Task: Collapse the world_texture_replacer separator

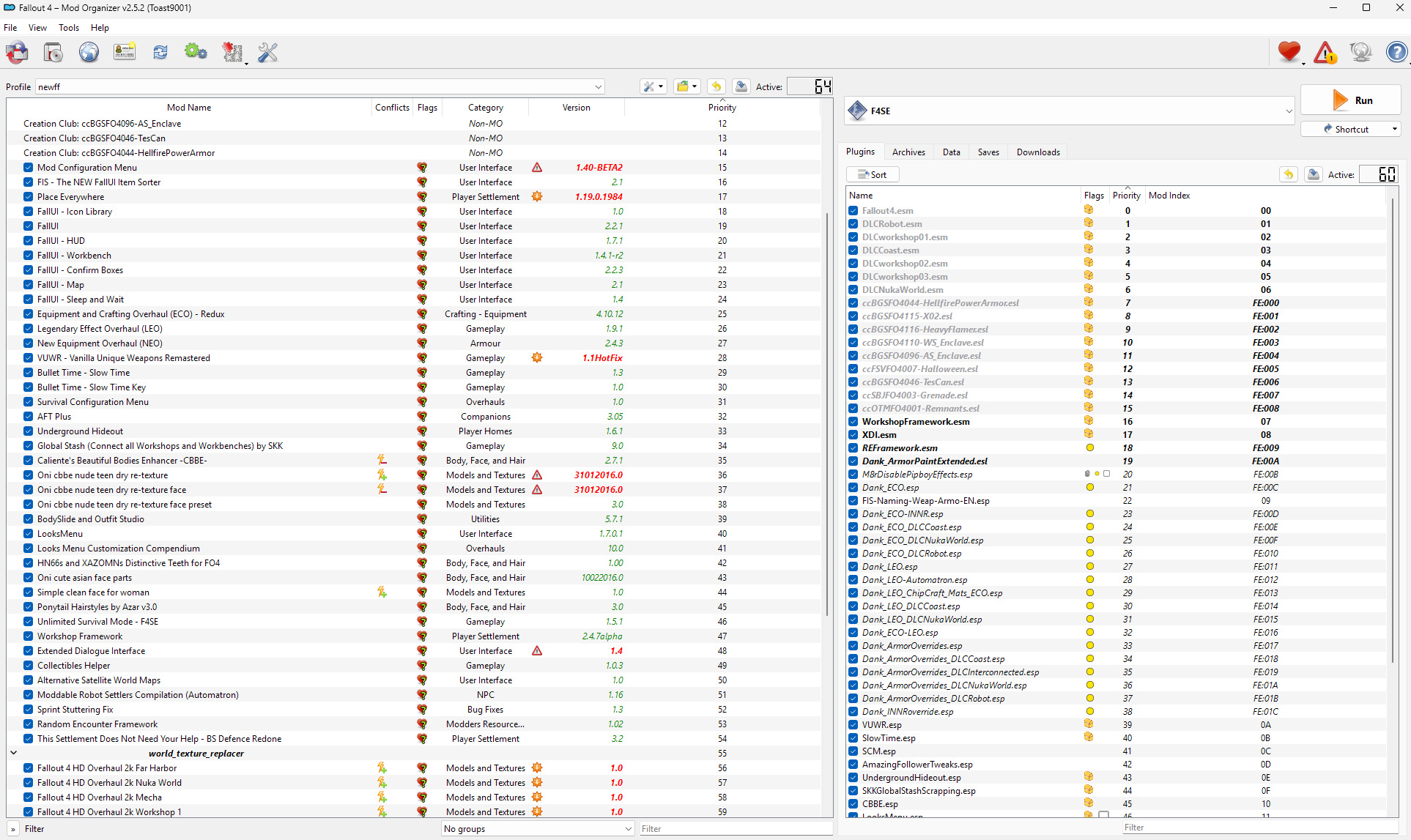Action: pos(13,753)
